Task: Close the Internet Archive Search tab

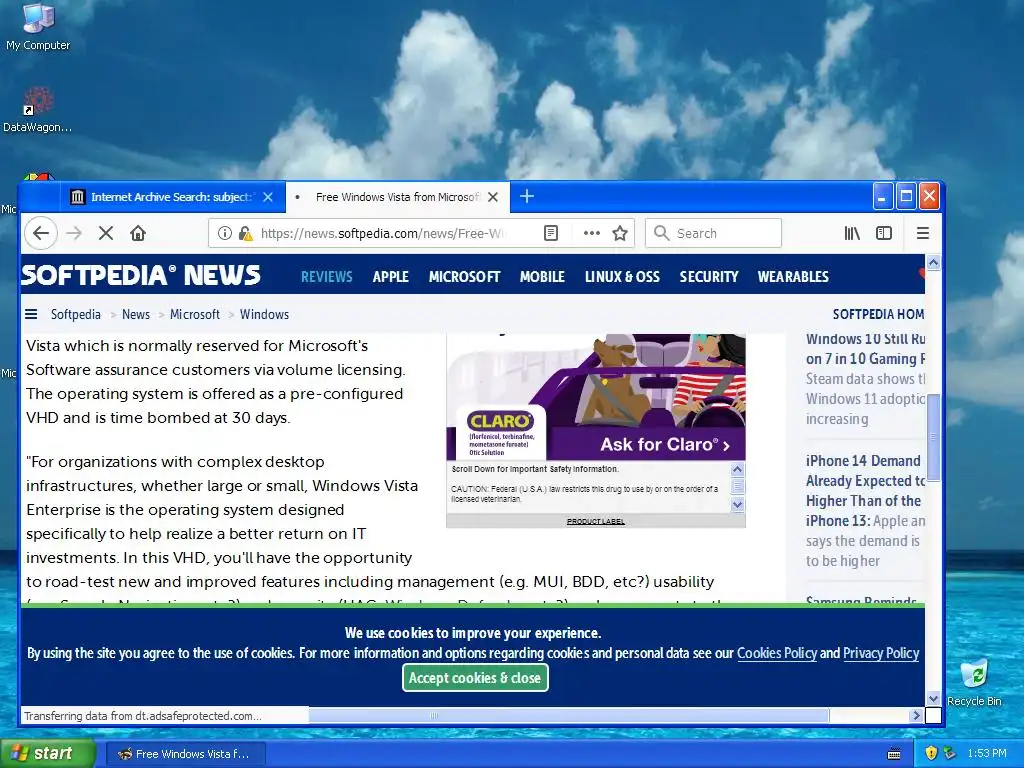Action: pyautogui.click(x=268, y=197)
